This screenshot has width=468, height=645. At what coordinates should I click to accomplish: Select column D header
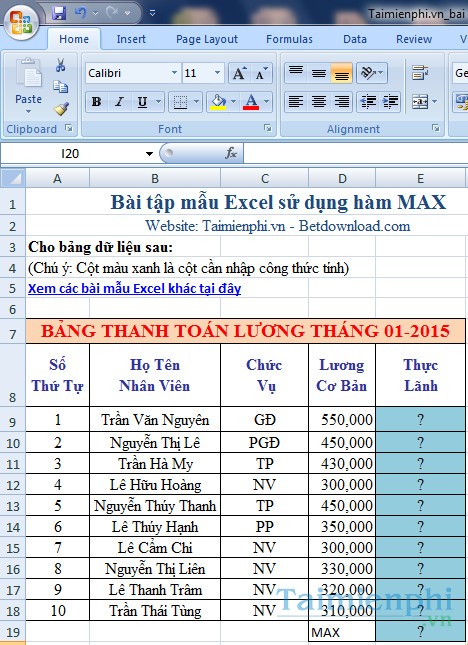tap(342, 179)
